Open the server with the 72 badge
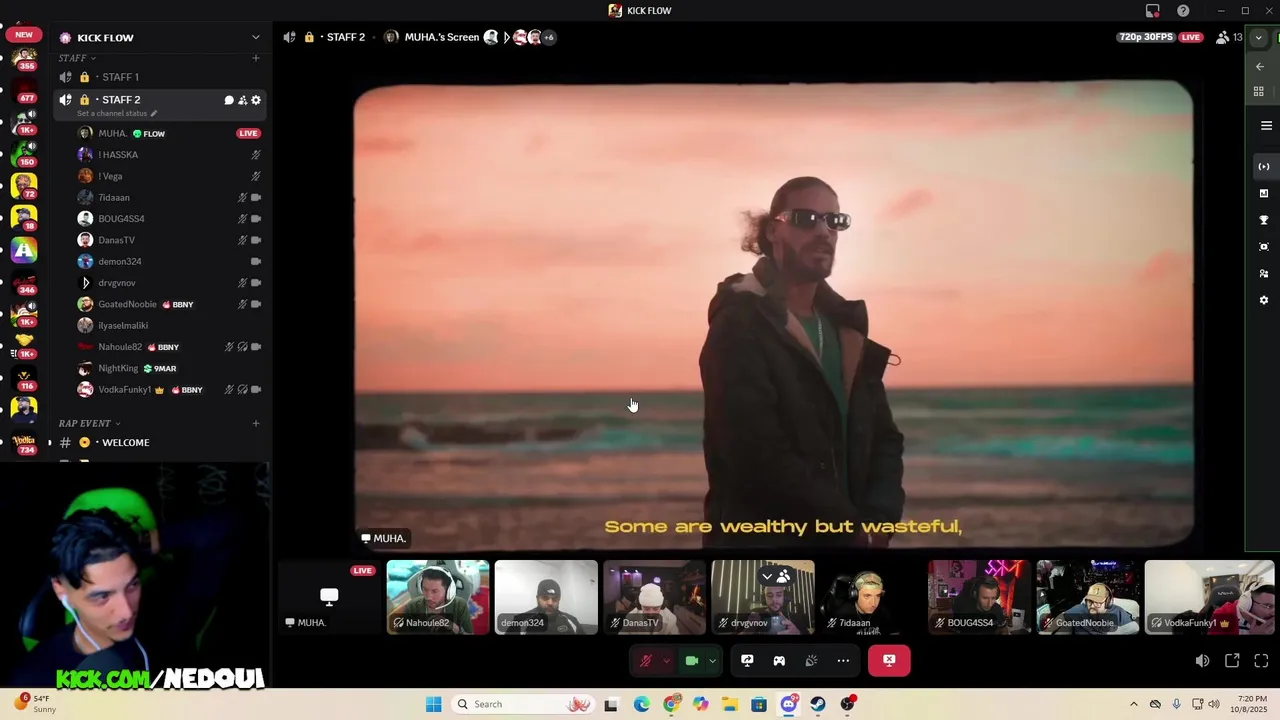 [24, 187]
